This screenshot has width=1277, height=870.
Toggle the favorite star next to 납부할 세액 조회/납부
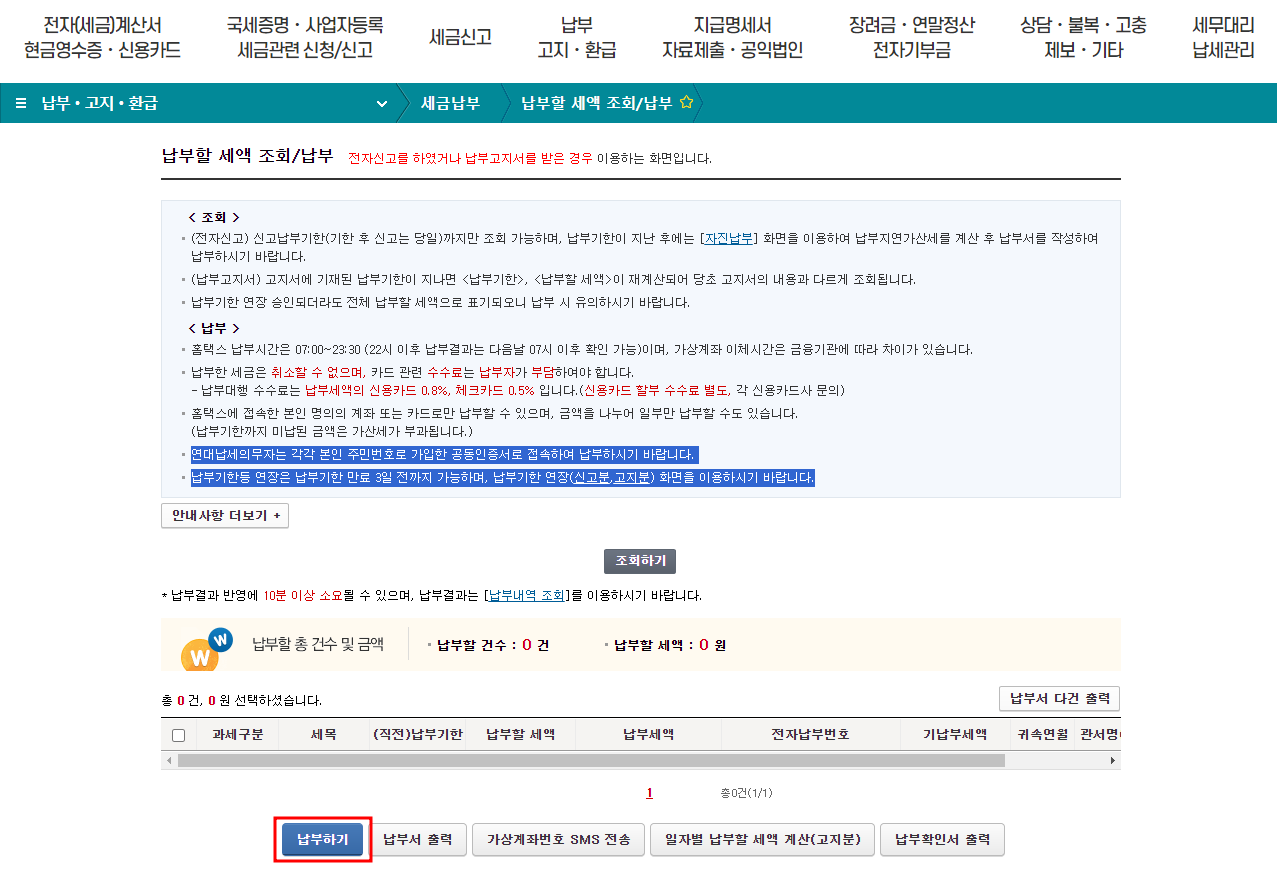click(x=686, y=103)
